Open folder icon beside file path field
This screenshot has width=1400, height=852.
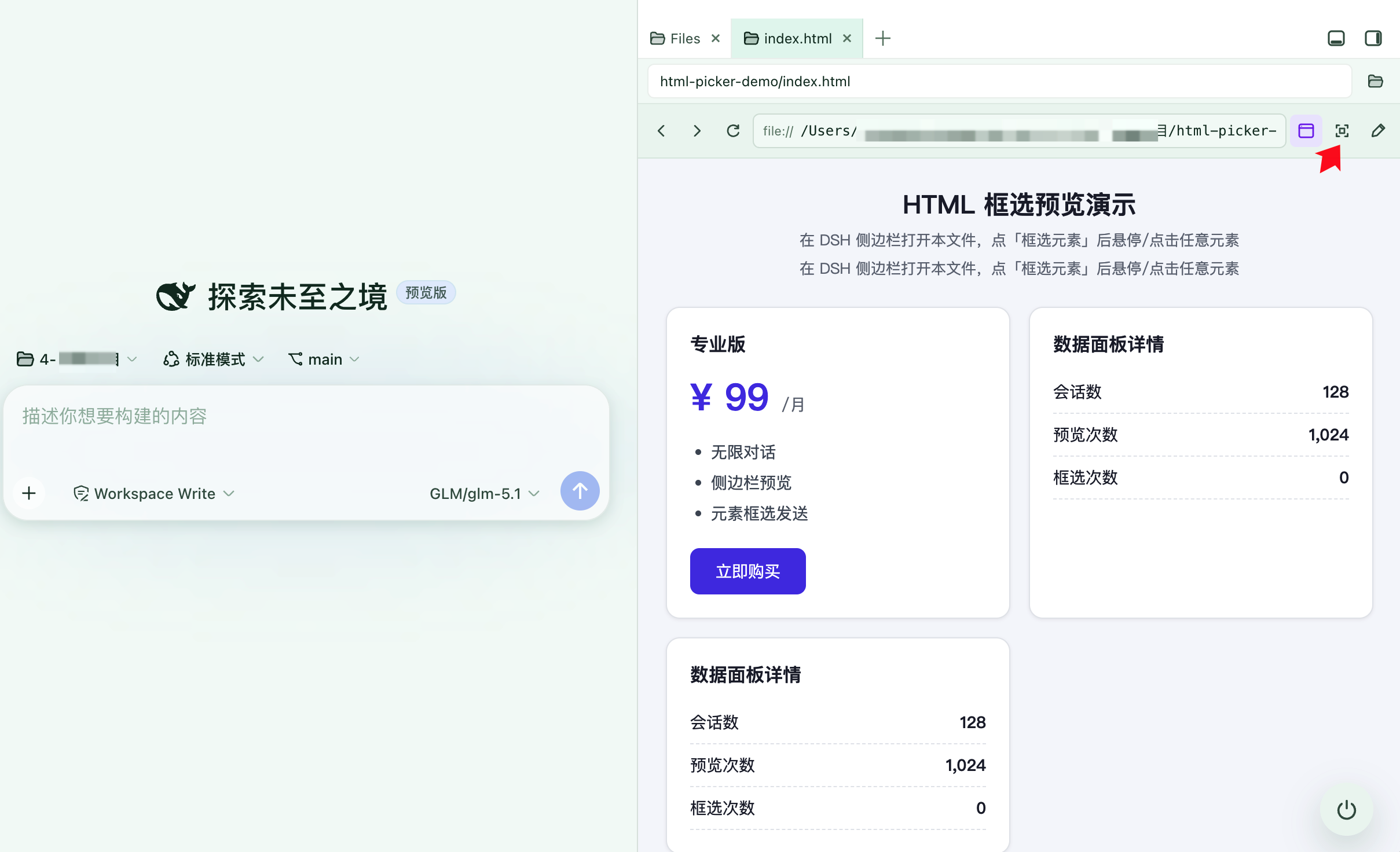(x=1376, y=81)
